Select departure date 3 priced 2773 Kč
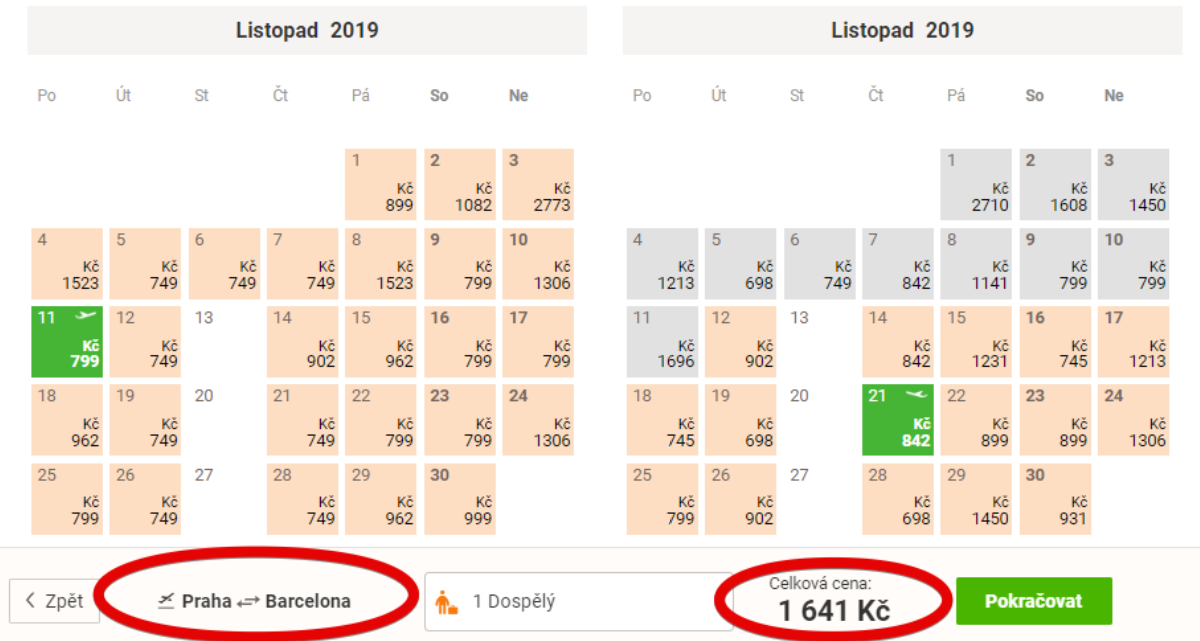Viewport: 1200px width, 641px height. pos(538,185)
